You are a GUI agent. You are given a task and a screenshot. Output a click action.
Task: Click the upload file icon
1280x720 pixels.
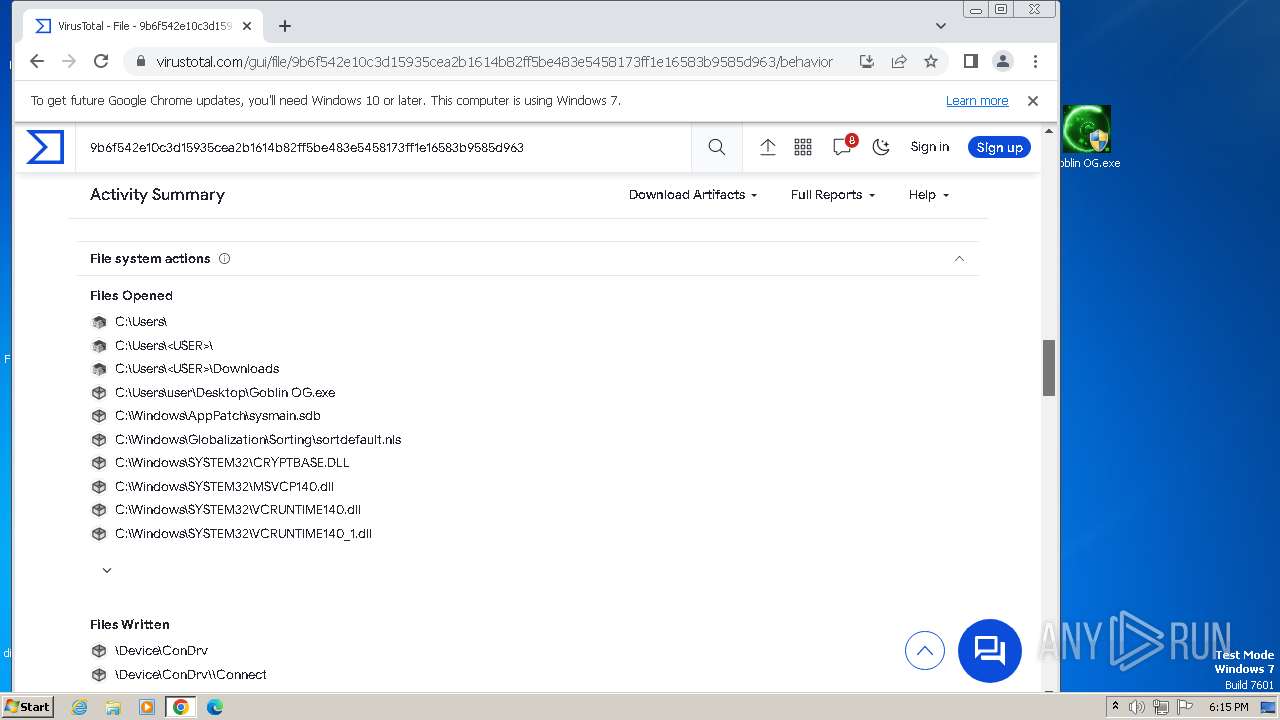768,147
